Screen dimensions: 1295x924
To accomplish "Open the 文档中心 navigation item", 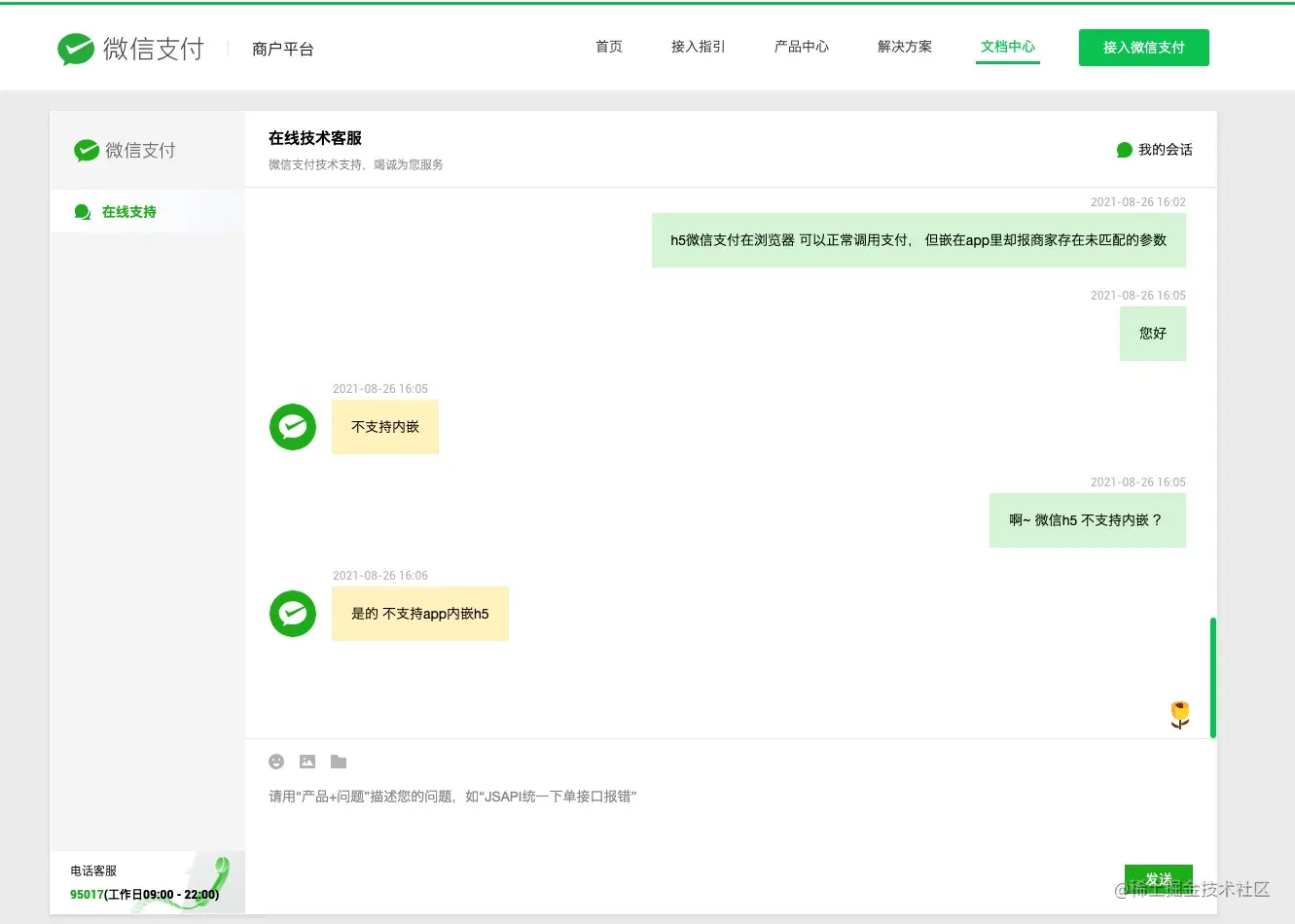I will (1008, 47).
